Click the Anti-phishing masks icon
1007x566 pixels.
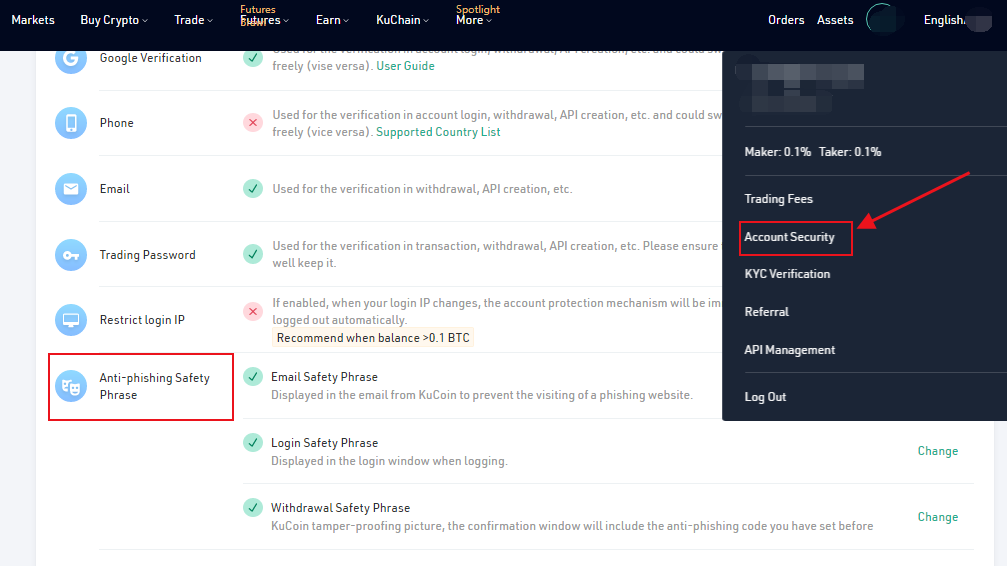71,386
